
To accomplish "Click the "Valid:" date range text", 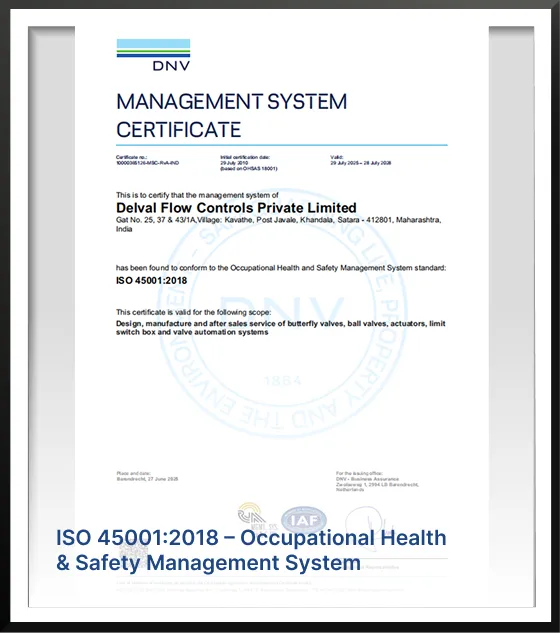I will [x=361, y=160].
